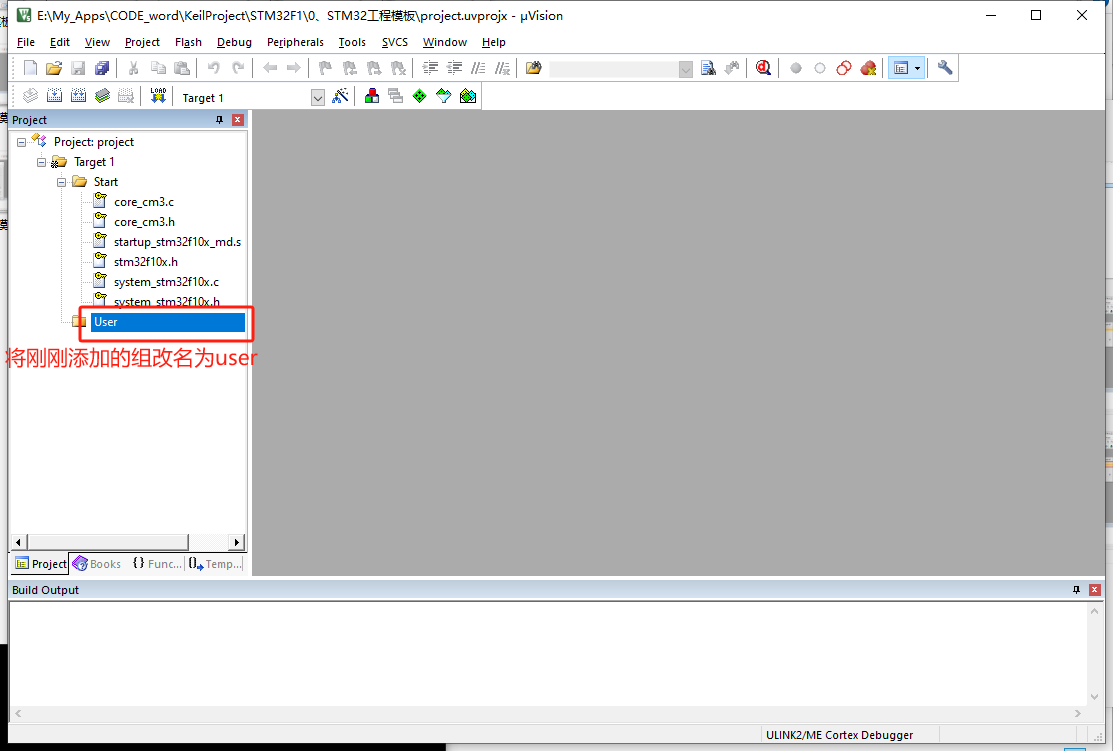This screenshot has height=751, width=1113.
Task: Toggle the window layout button in the toolbar
Action: (901, 68)
